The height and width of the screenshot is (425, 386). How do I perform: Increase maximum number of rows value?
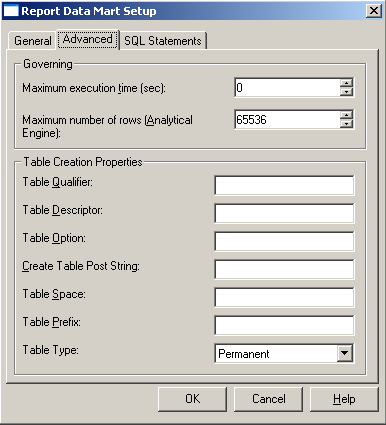tap(347, 115)
